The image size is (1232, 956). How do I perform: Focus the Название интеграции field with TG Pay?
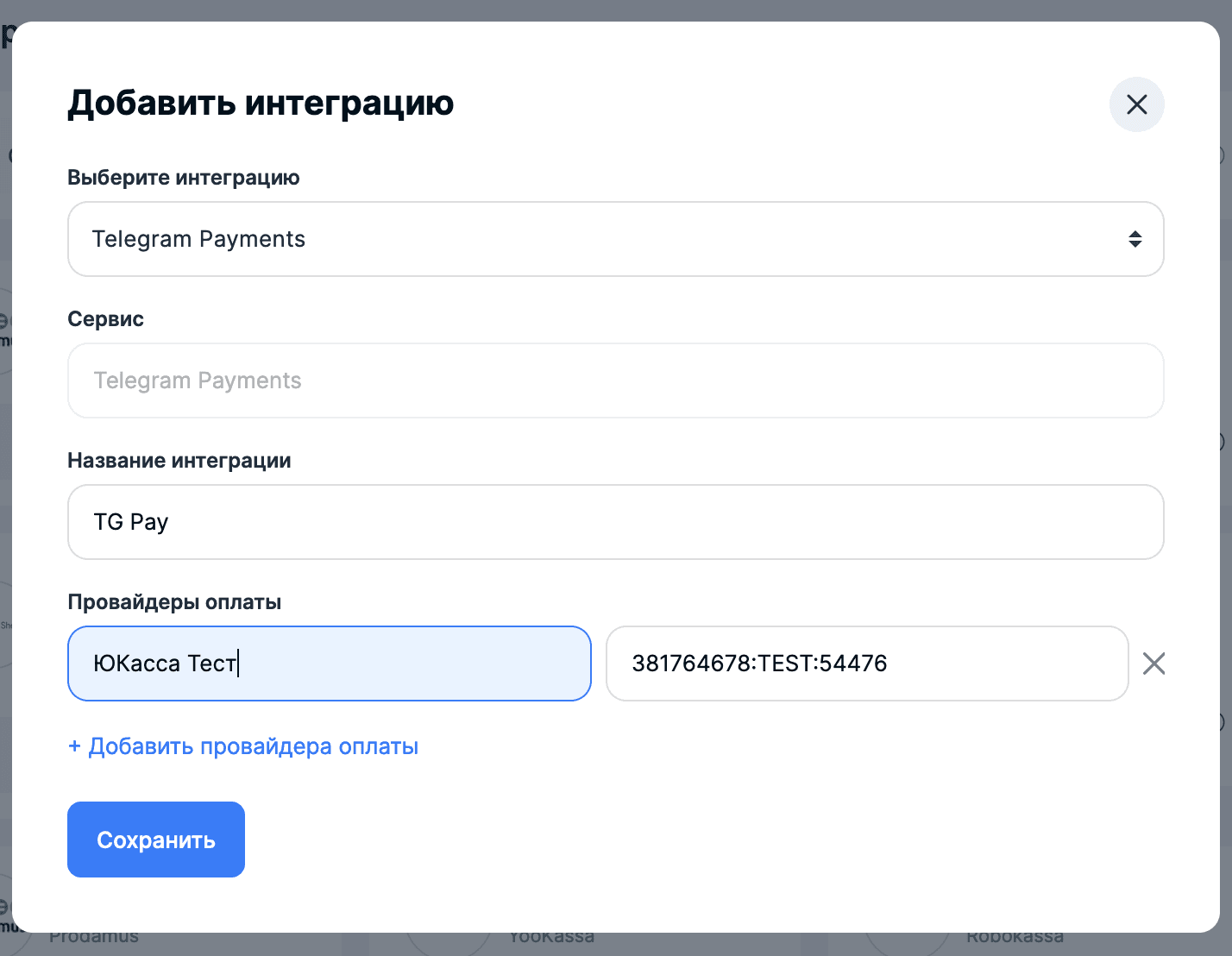(x=614, y=522)
